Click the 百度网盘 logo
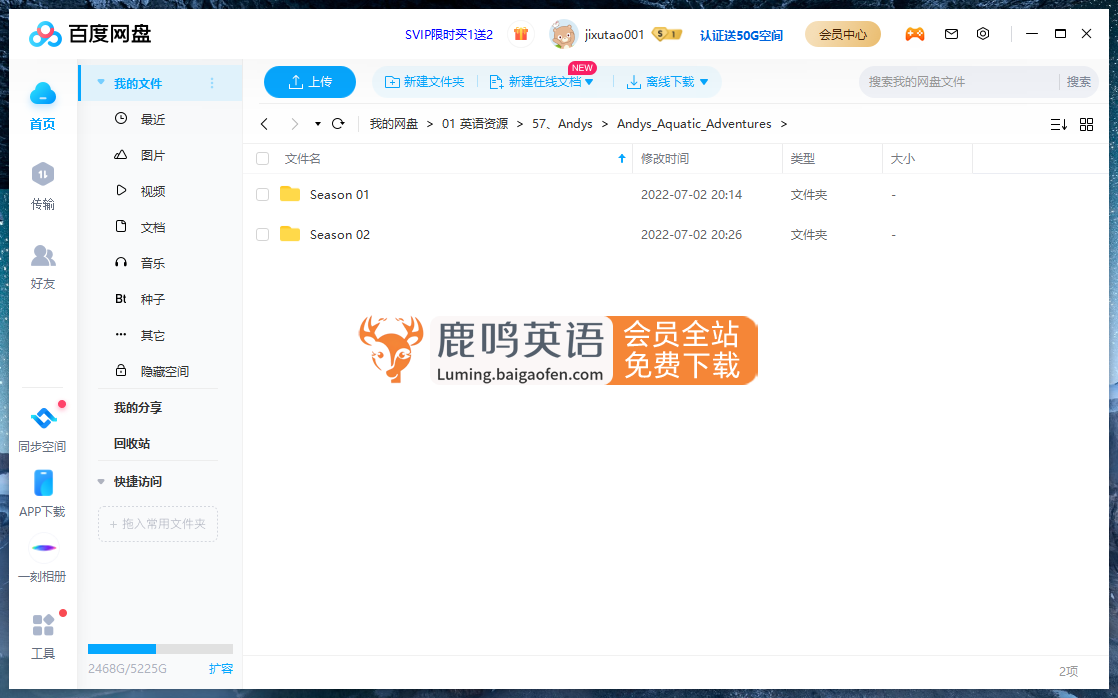This screenshot has height=698, width=1118. pyautogui.click(x=90, y=34)
